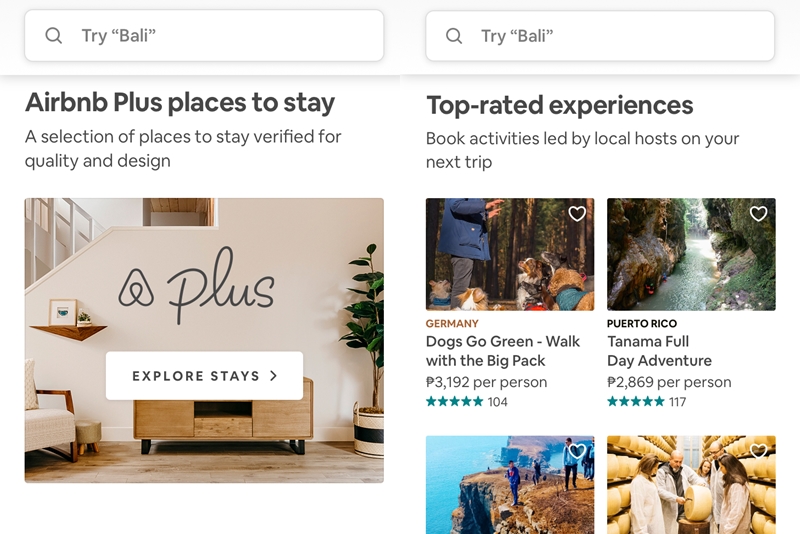Screen dimensions: 800x534
Task: Save Dogs Go Green experience with heart
Action: [577, 214]
